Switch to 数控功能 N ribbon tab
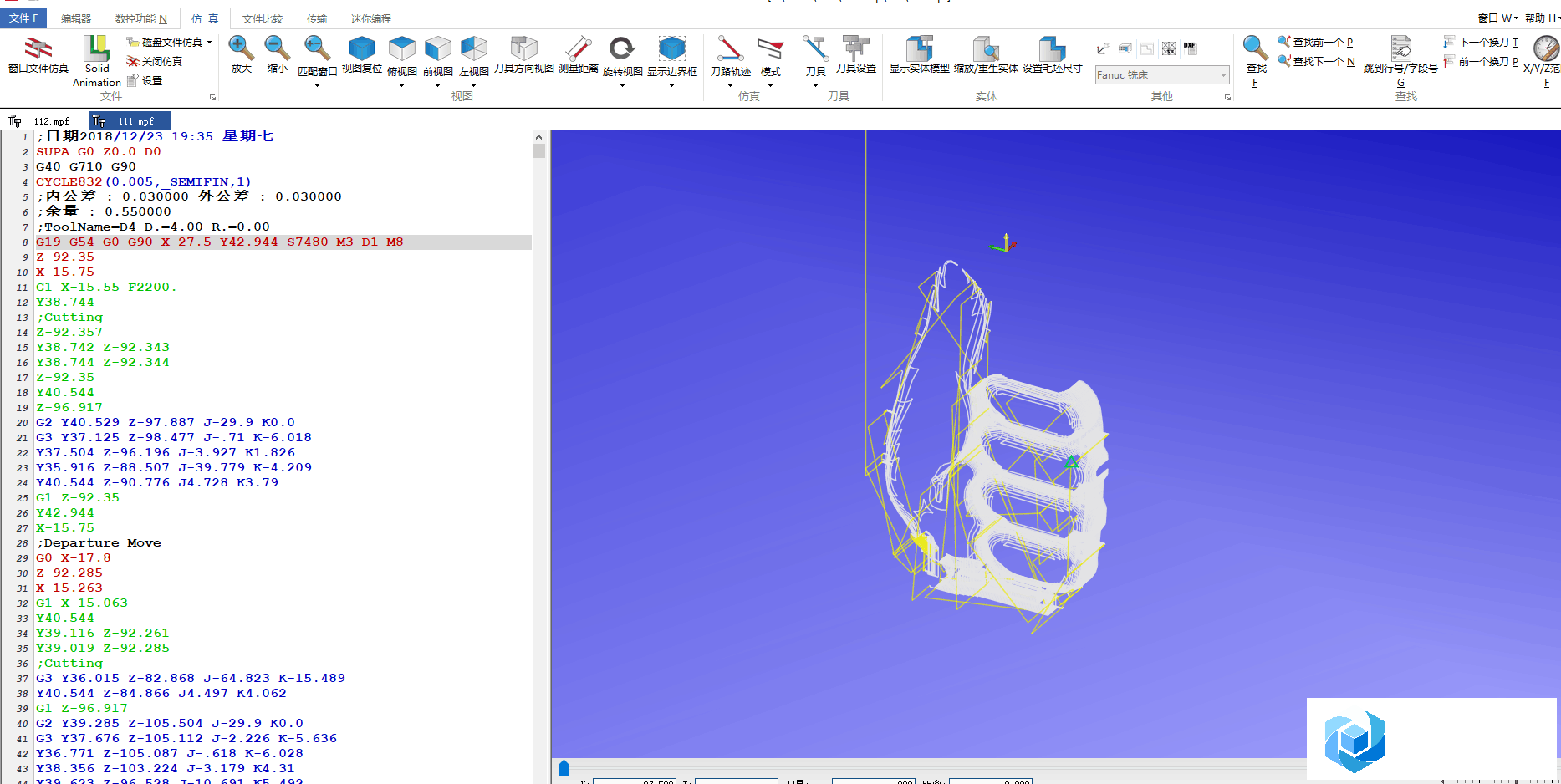This screenshot has height=784, width=1561. point(140,18)
